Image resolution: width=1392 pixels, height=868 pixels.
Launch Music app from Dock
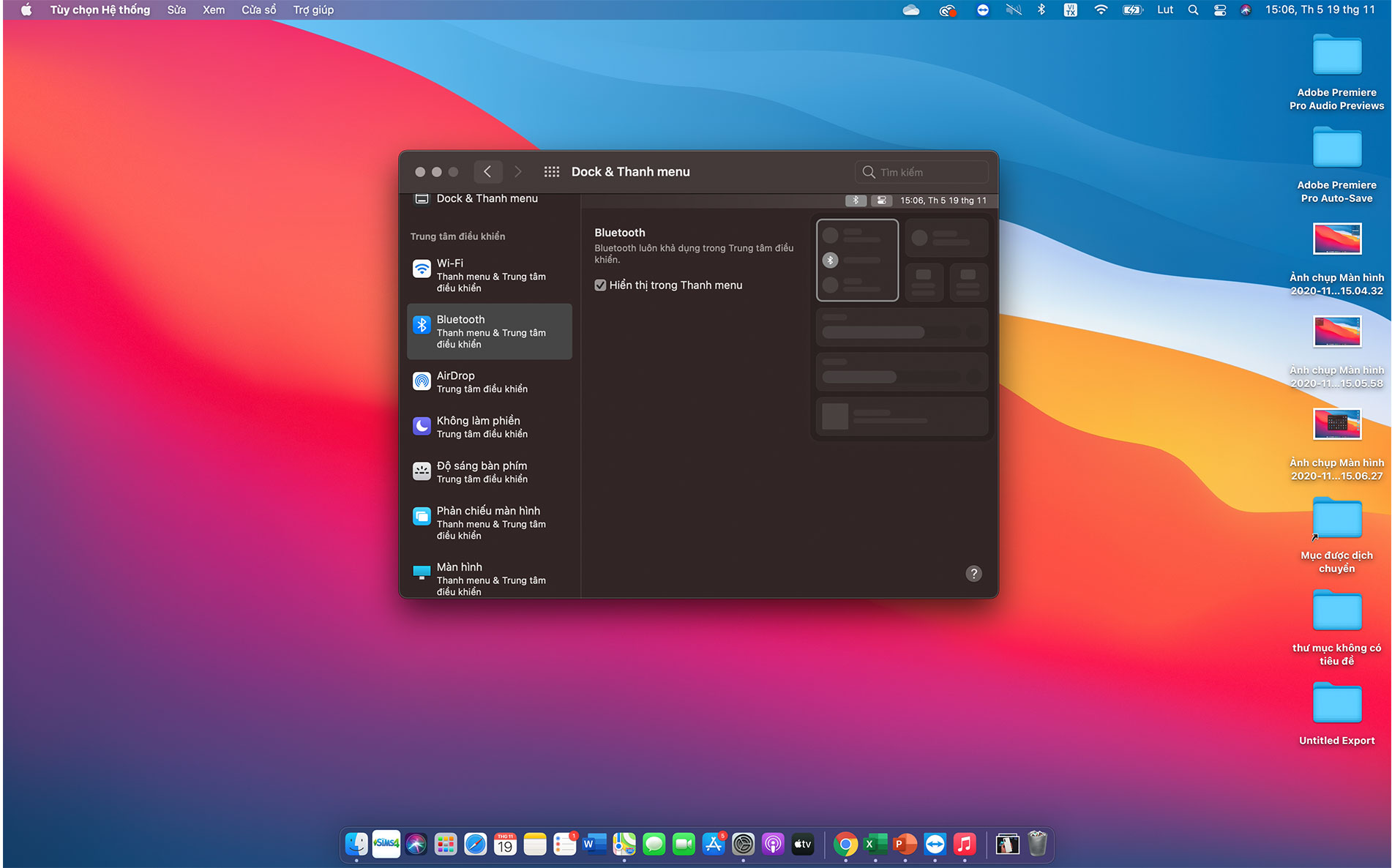pos(965,844)
